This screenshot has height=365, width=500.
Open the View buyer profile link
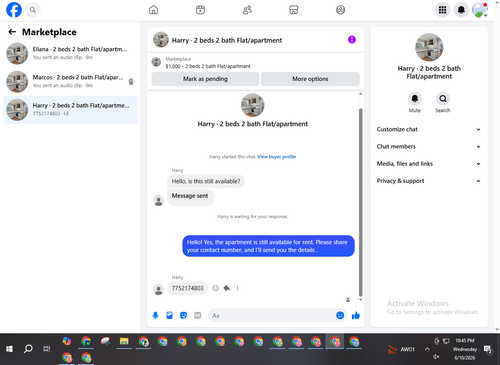pyautogui.click(x=277, y=157)
